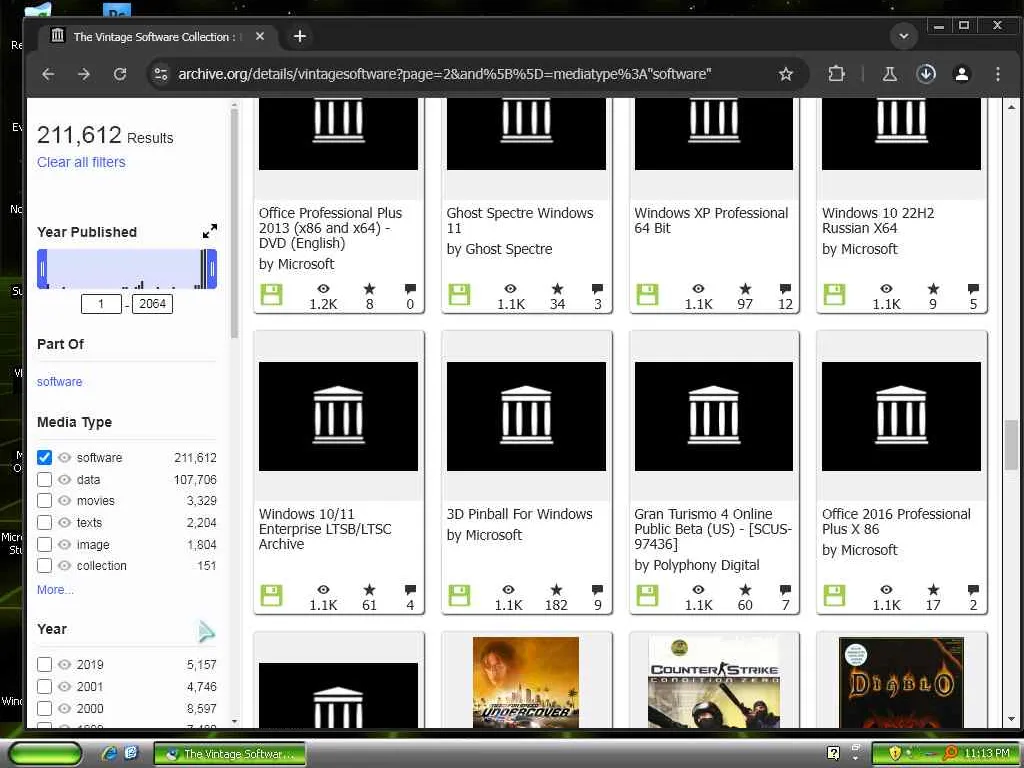This screenshot has width=1024, height=768.
Task: Click left handle of Year Published slider
Action: 42,269
